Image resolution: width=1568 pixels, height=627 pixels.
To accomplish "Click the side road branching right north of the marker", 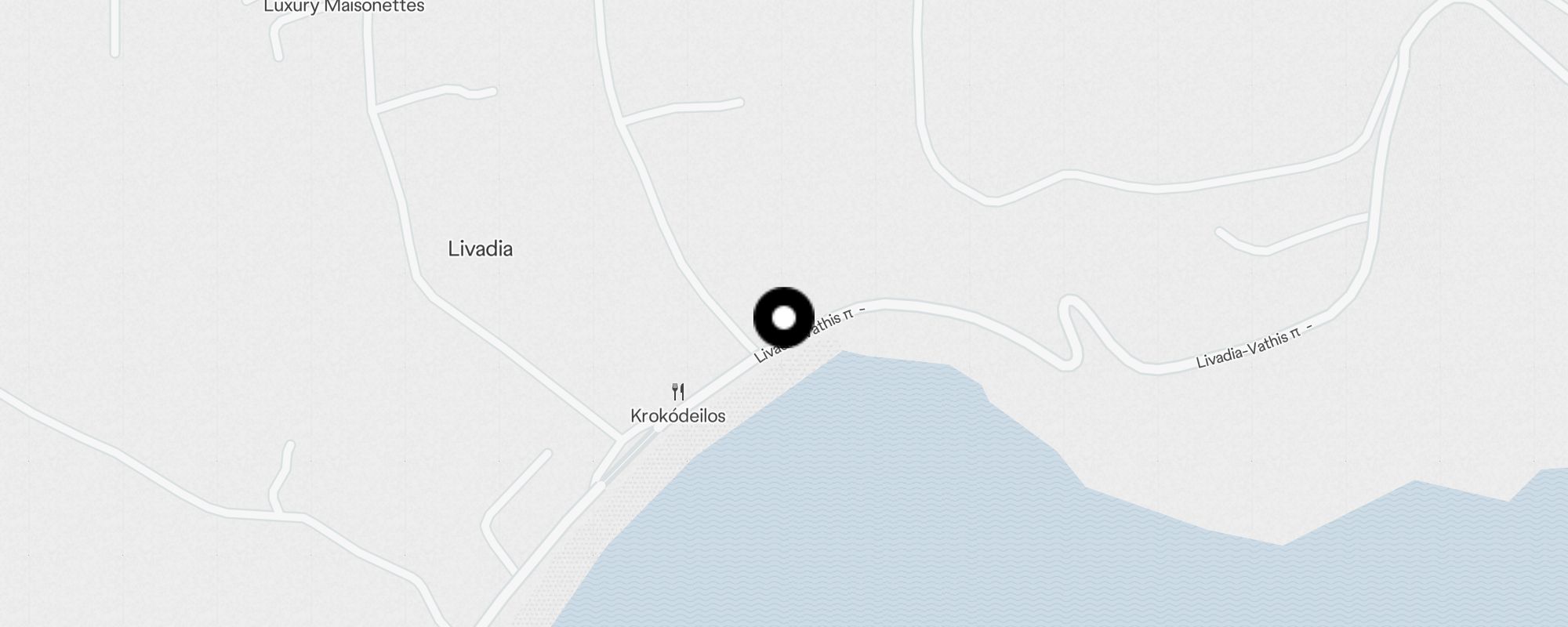I will (x=682, y=110).
